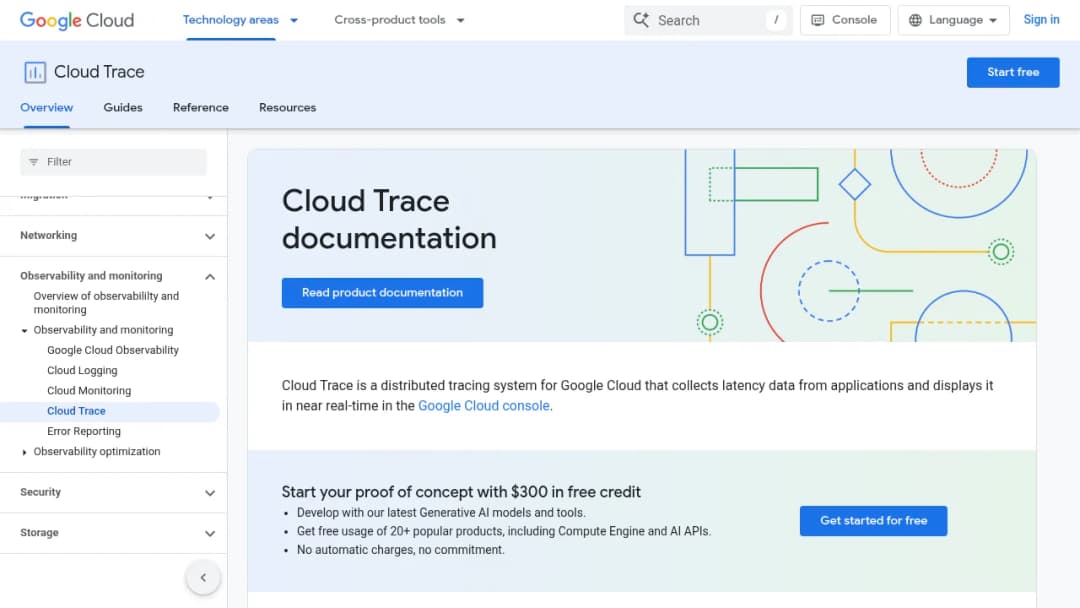Switch to the Guides tab
This screenshot has width=1080, height=608.
tap(123, 107)
